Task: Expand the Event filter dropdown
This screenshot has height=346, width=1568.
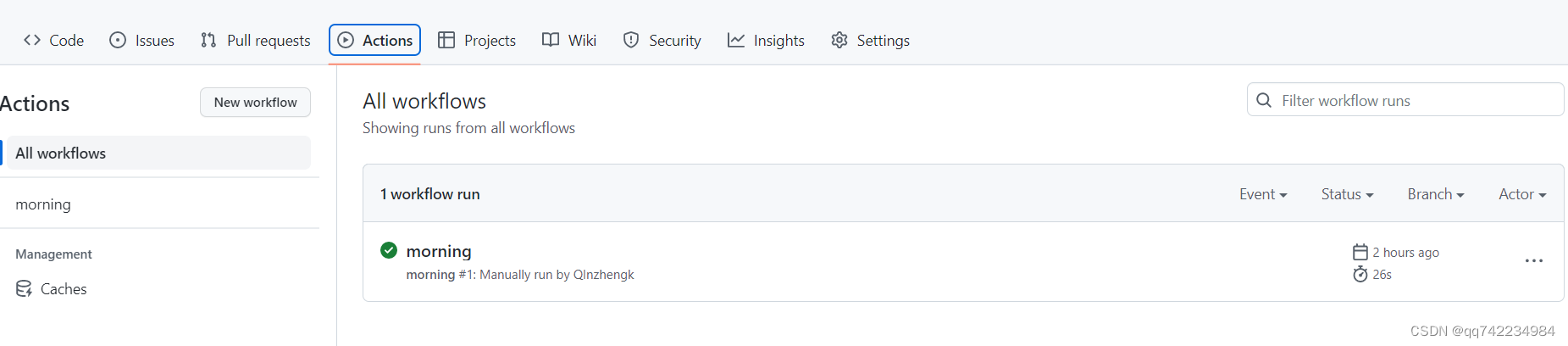Action: coord(1263,194)
